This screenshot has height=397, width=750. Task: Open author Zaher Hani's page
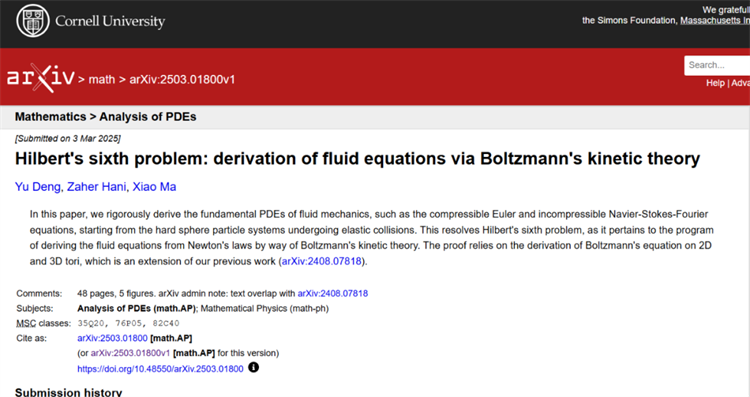(x=97, y=187)
